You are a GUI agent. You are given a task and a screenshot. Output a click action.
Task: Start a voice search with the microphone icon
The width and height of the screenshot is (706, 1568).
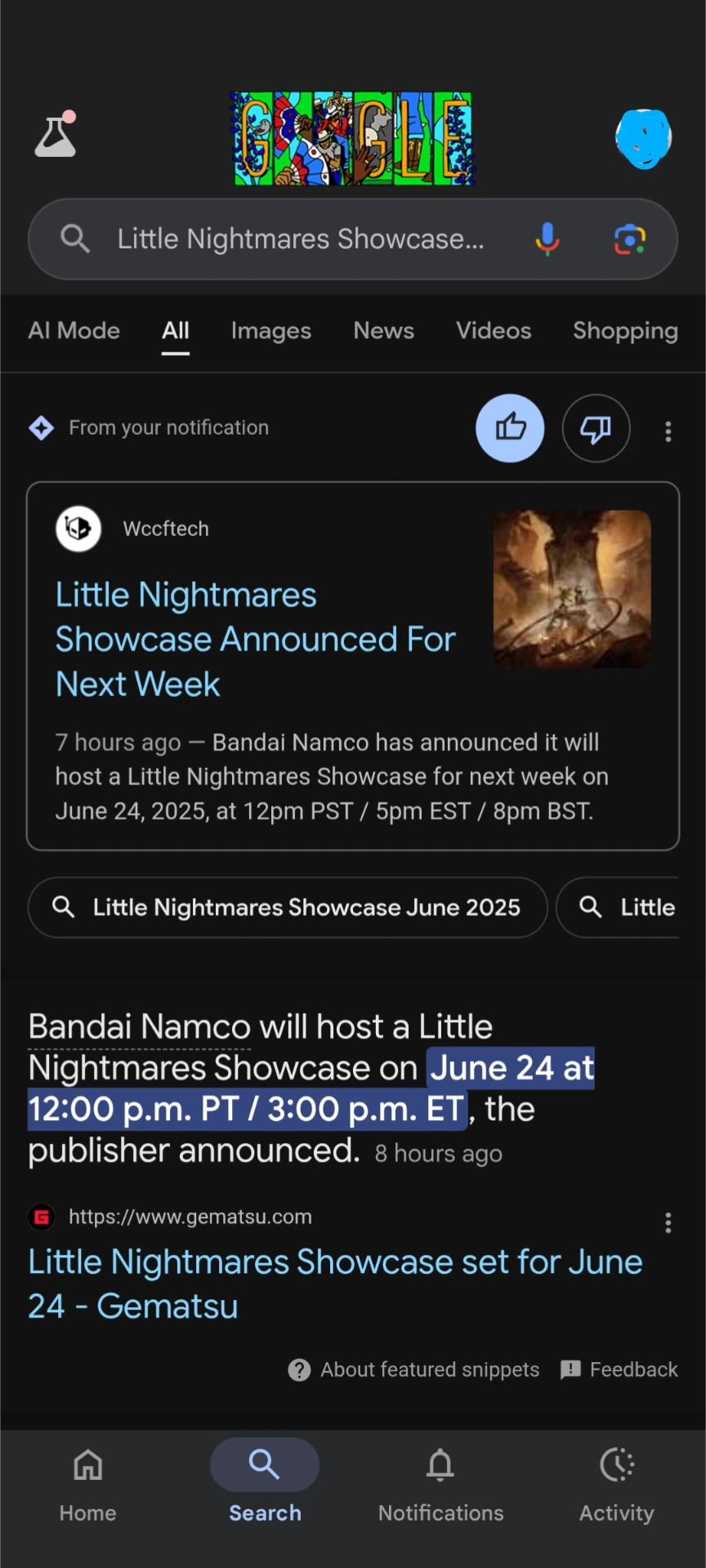[x=547, y=239]
